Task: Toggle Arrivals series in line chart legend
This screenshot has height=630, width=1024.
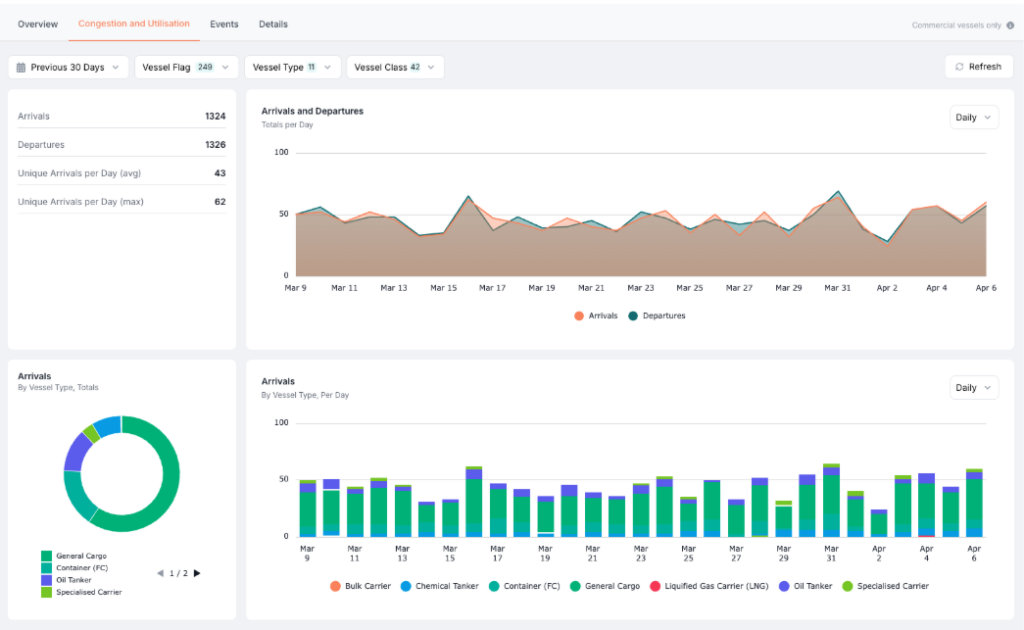Action: pyautogui.click(x=579, y=316)
